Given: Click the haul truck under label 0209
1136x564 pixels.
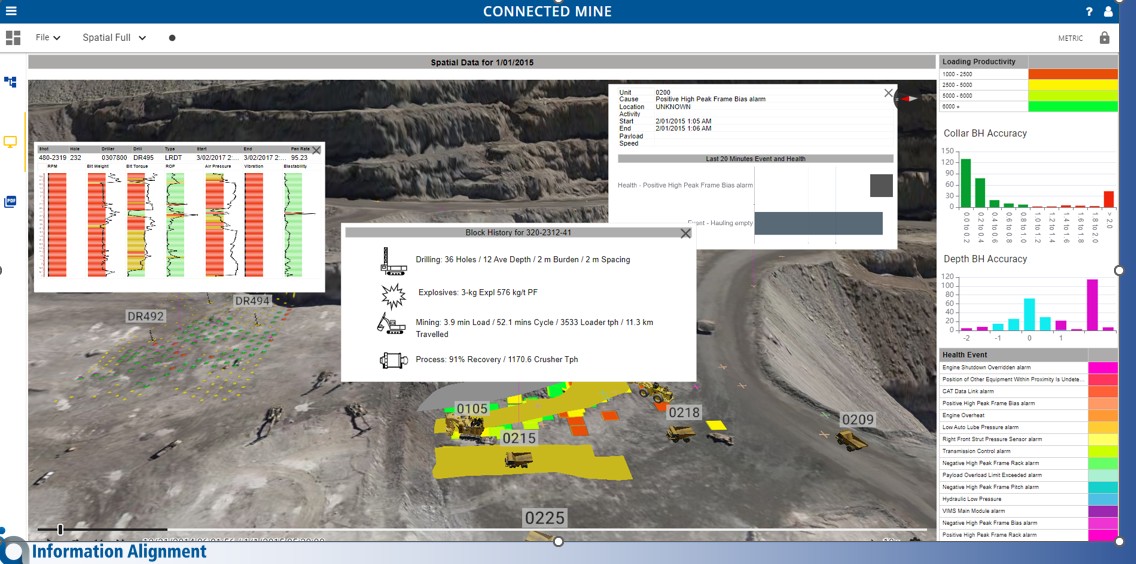Looking at the screenshot, I should click(x=851, y=439).
